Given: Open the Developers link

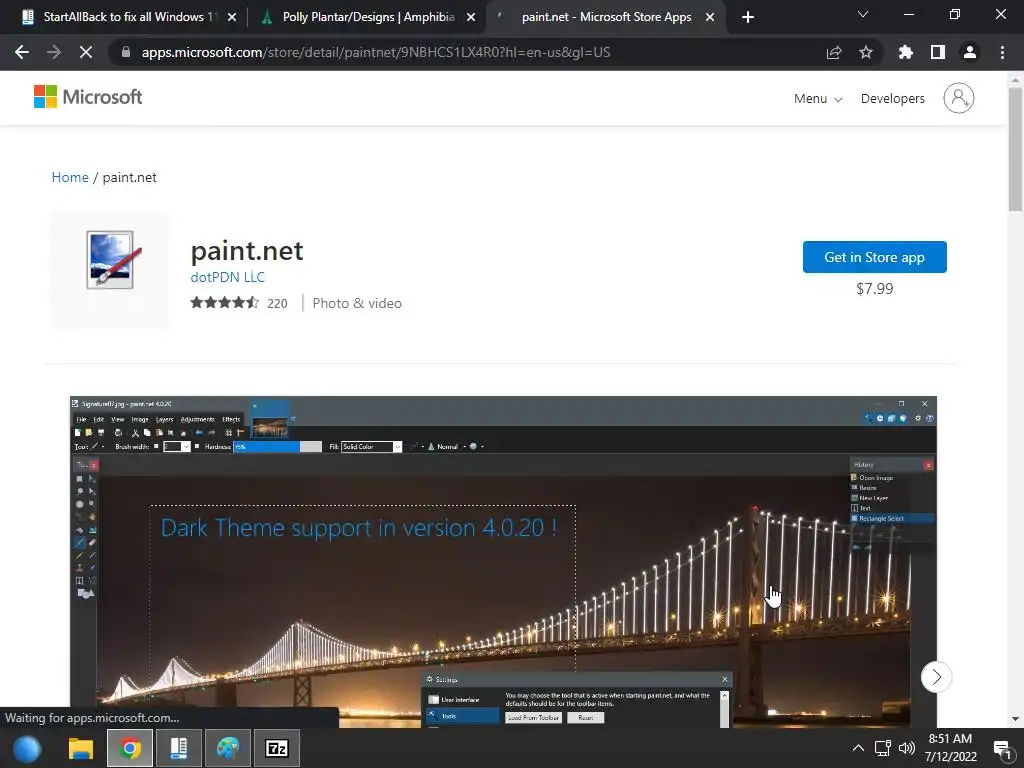Looking at the screenshot, I should tap(893, 99).
